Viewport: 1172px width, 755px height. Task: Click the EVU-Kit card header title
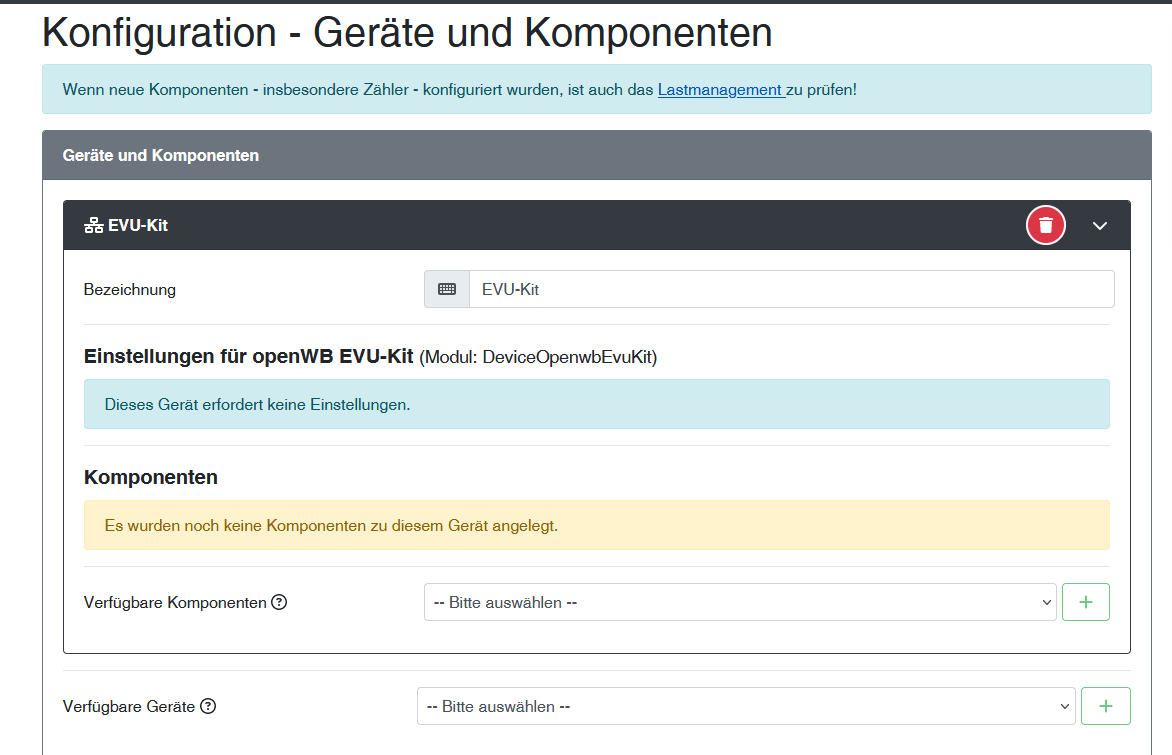coord(138,226)
